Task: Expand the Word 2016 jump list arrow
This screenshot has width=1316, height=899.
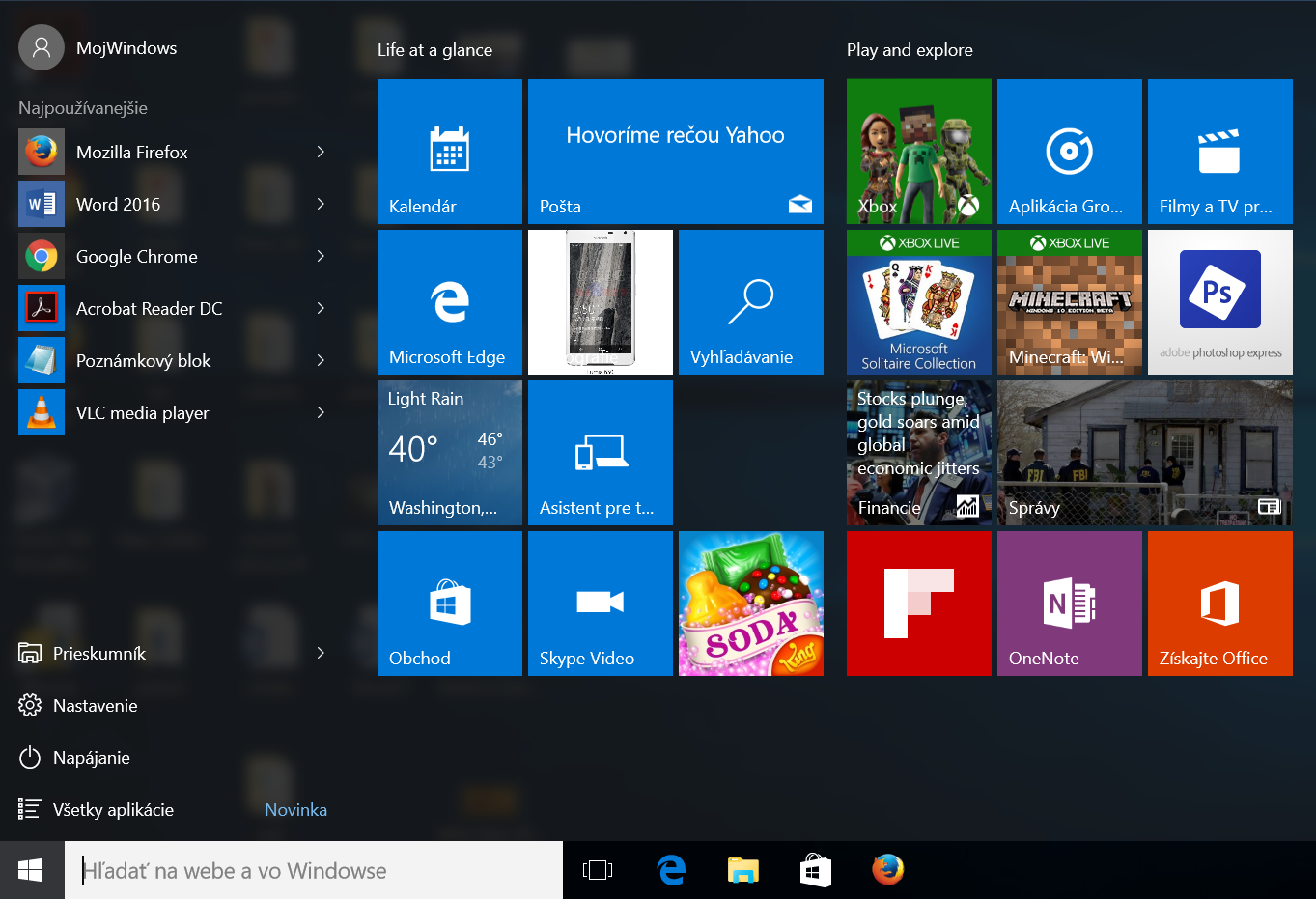Action: (321, 204)
